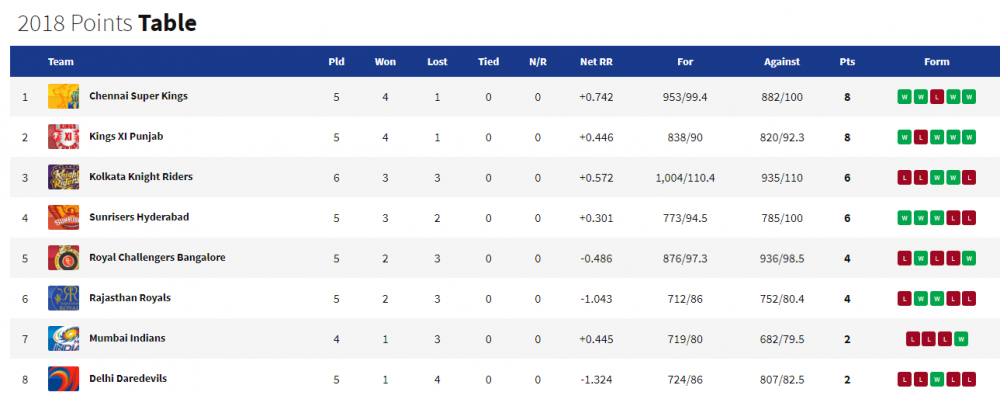
Task: Open Chennai Super Kings team name link
Action: pos(138,96)
